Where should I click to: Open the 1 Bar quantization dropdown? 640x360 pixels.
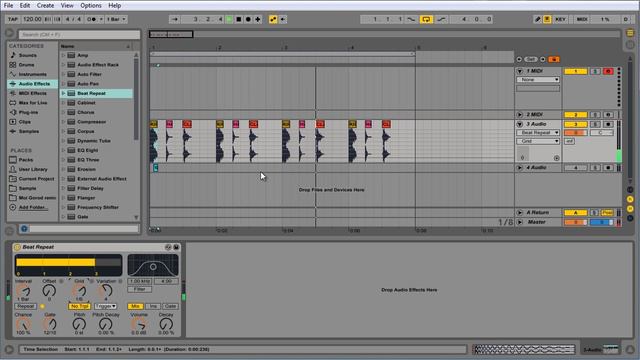116,19
